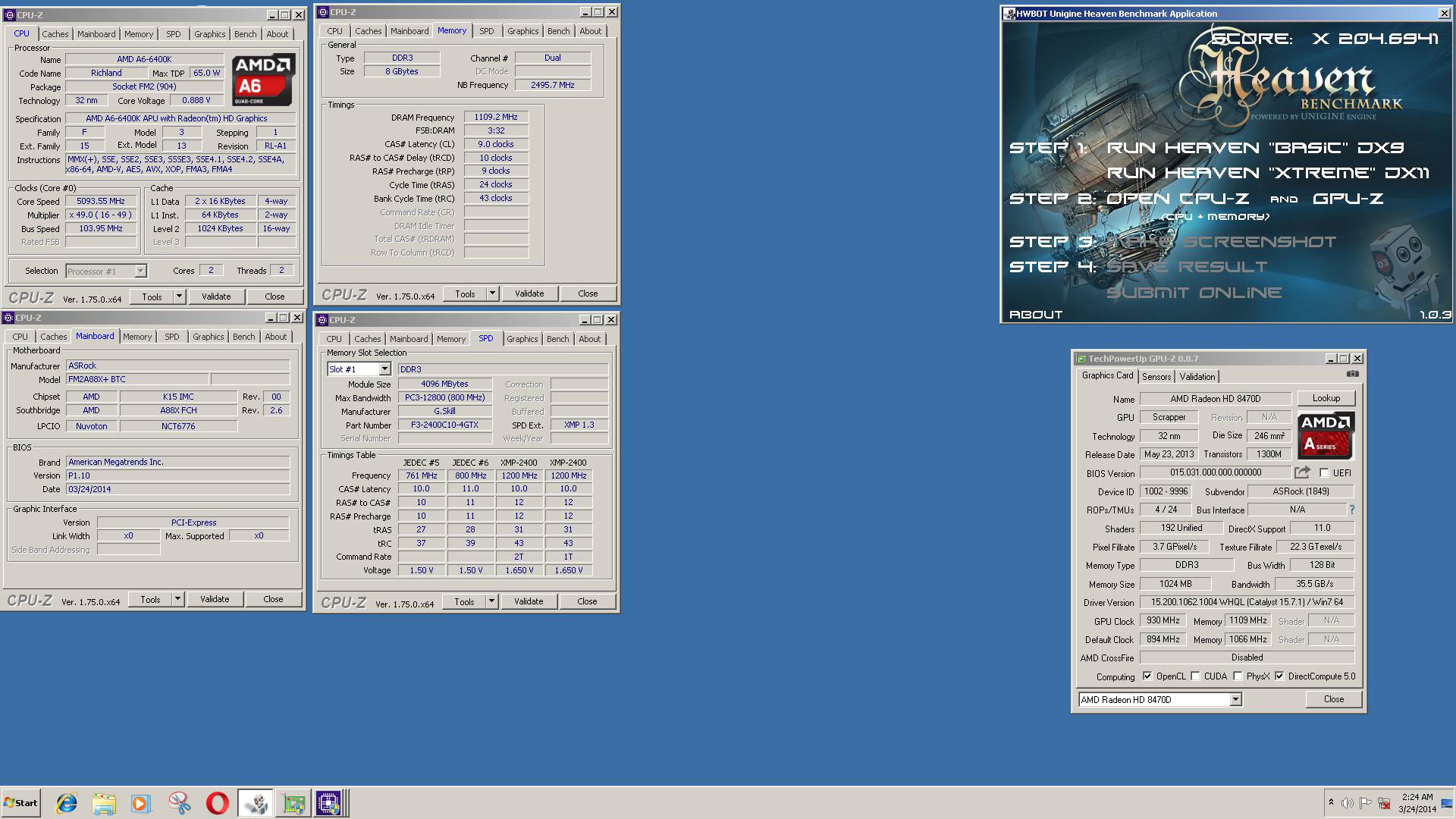Expand Tools arrow in CPU-Z Memory window

click(493, 293)
